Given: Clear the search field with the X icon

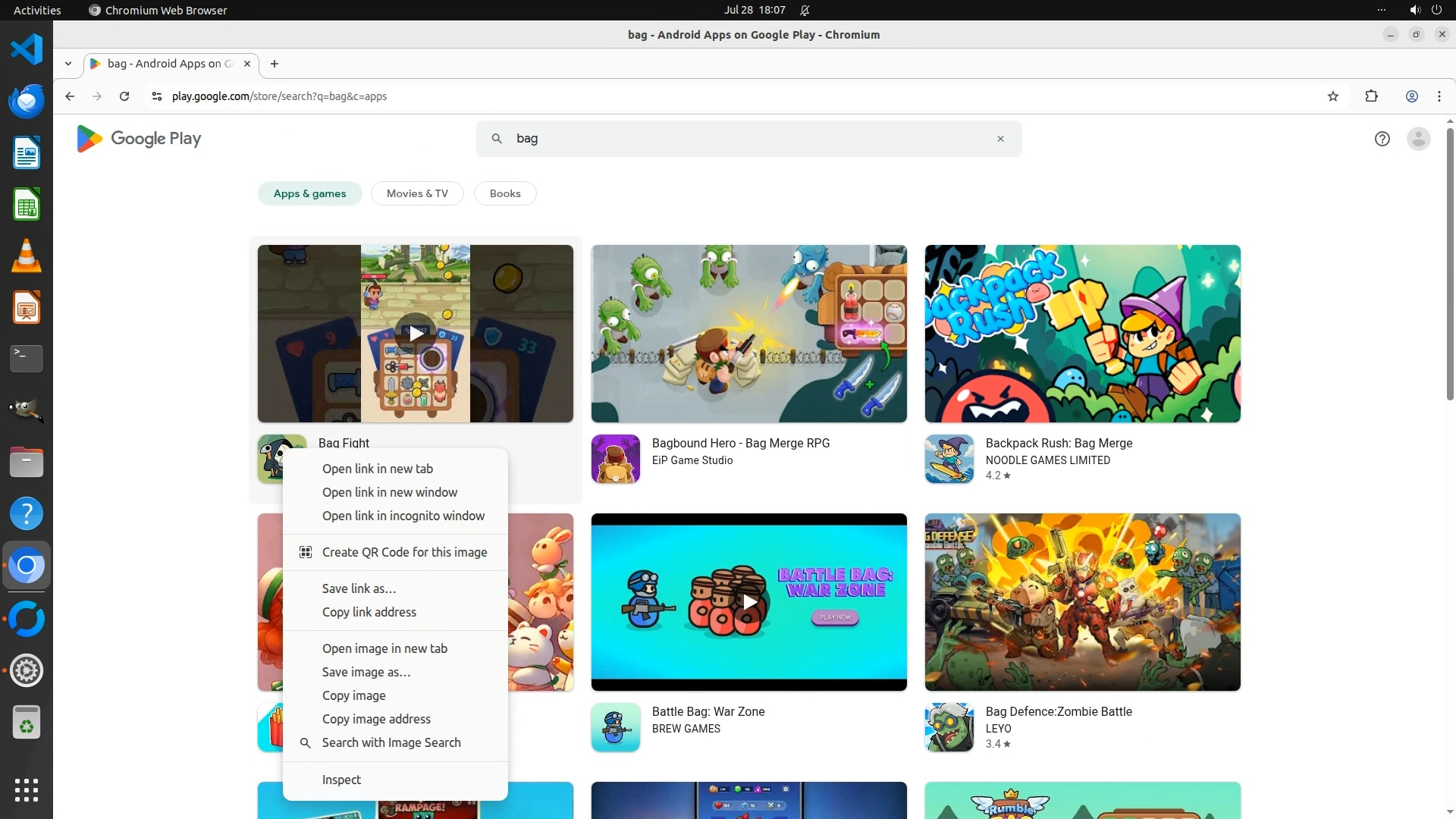Looking at the screenshot, I should pyautogui.click(x=1000, y=139).
